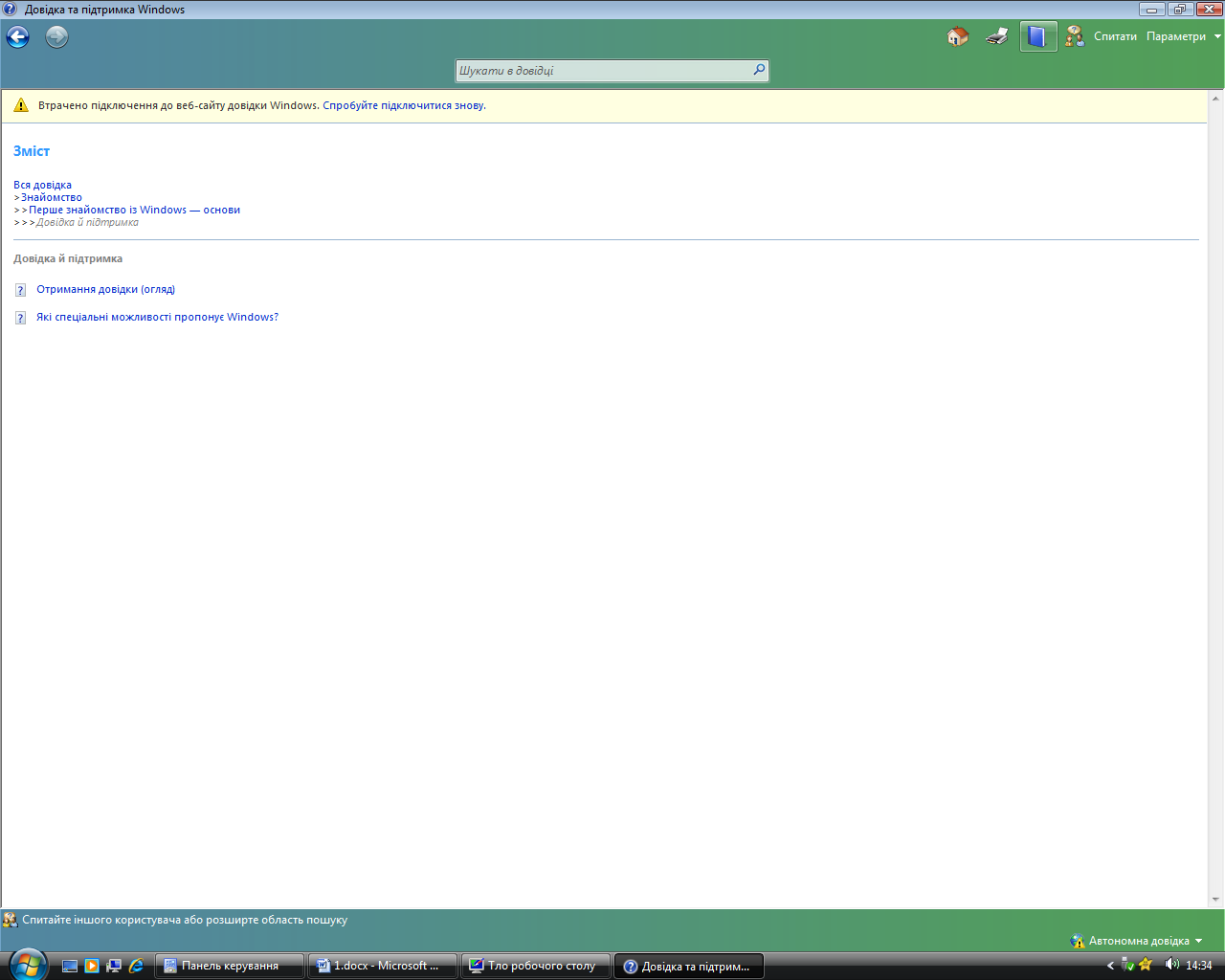Click the question icon beside Які спеціальні можливості
The image size is (1225, 980).
[20, 318]
